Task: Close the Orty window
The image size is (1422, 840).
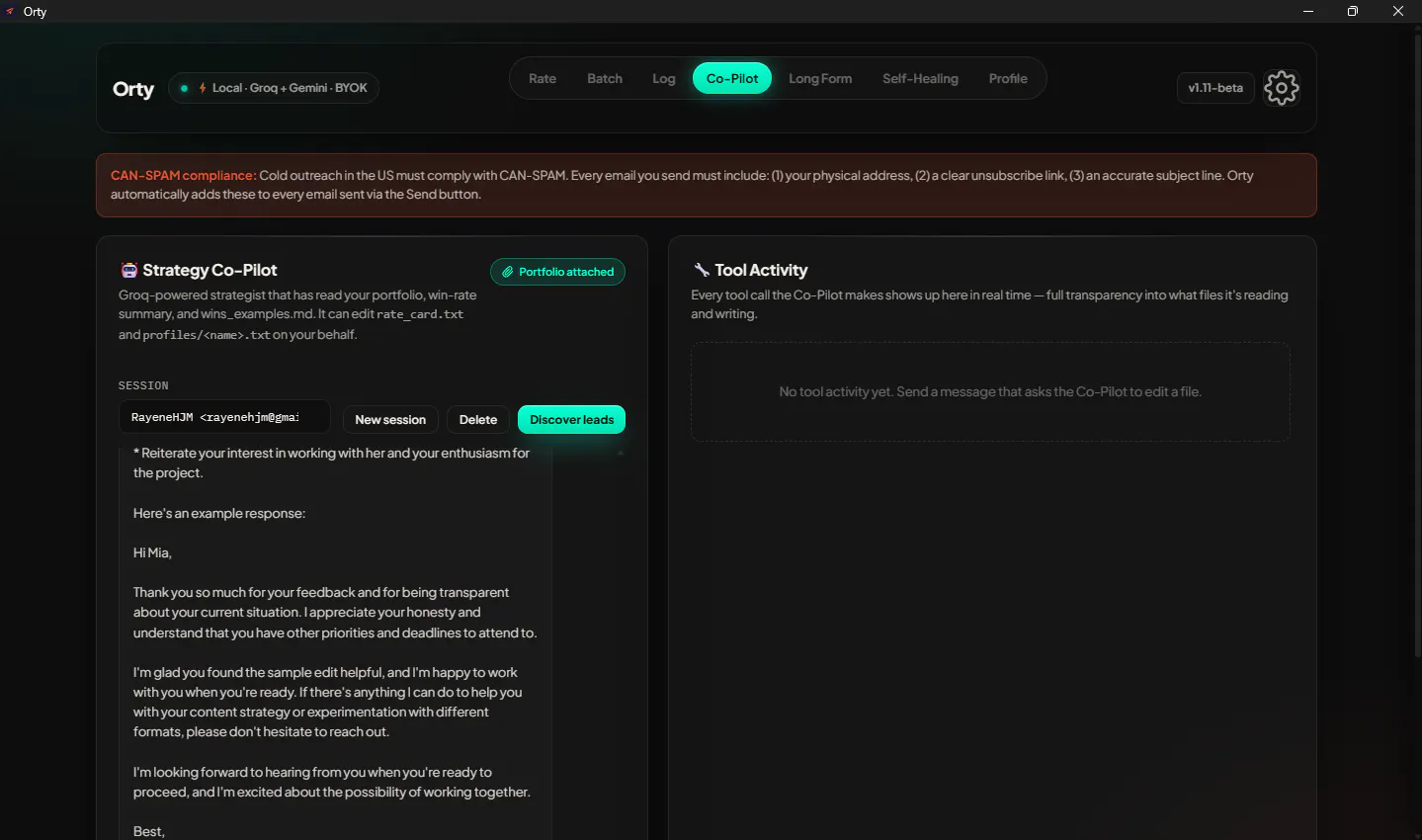Action: pos(1398,11)
